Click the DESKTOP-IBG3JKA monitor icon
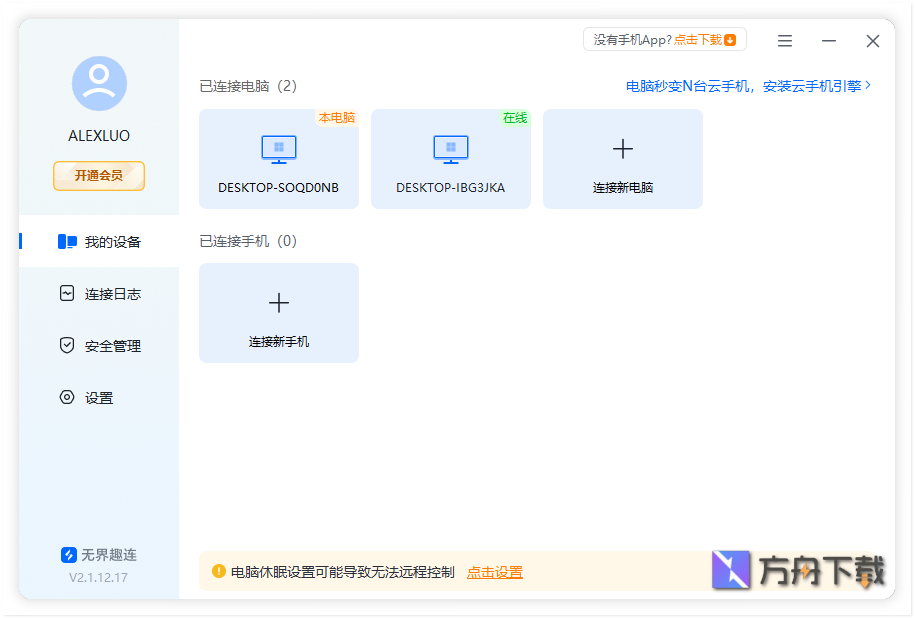Screen dimensions: 915x619 coord(450,149)
